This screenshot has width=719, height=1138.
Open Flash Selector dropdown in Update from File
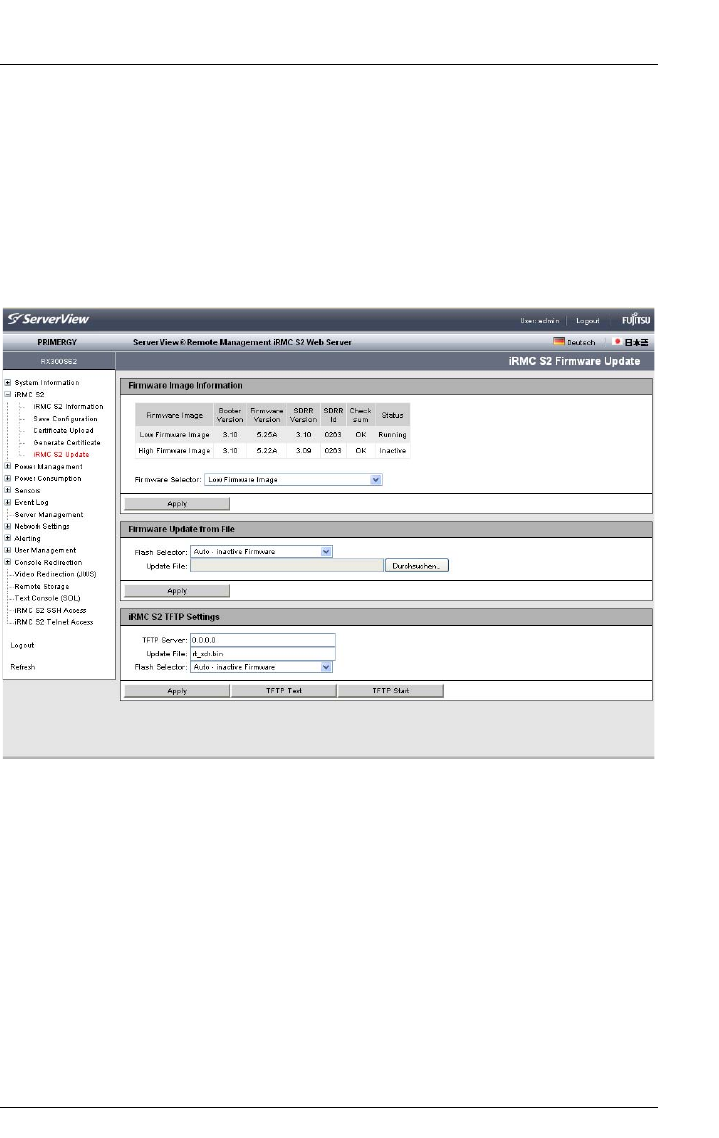click(x=261, y=552)
